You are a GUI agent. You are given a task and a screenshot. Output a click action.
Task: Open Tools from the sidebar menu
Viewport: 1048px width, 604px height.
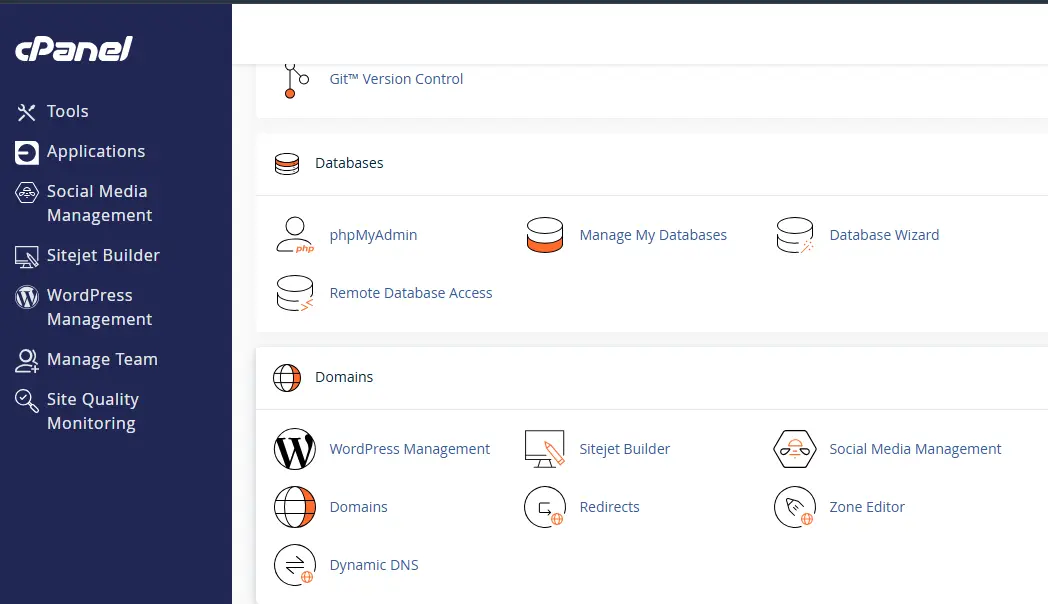pyautogui.click(x=68, y=112)
